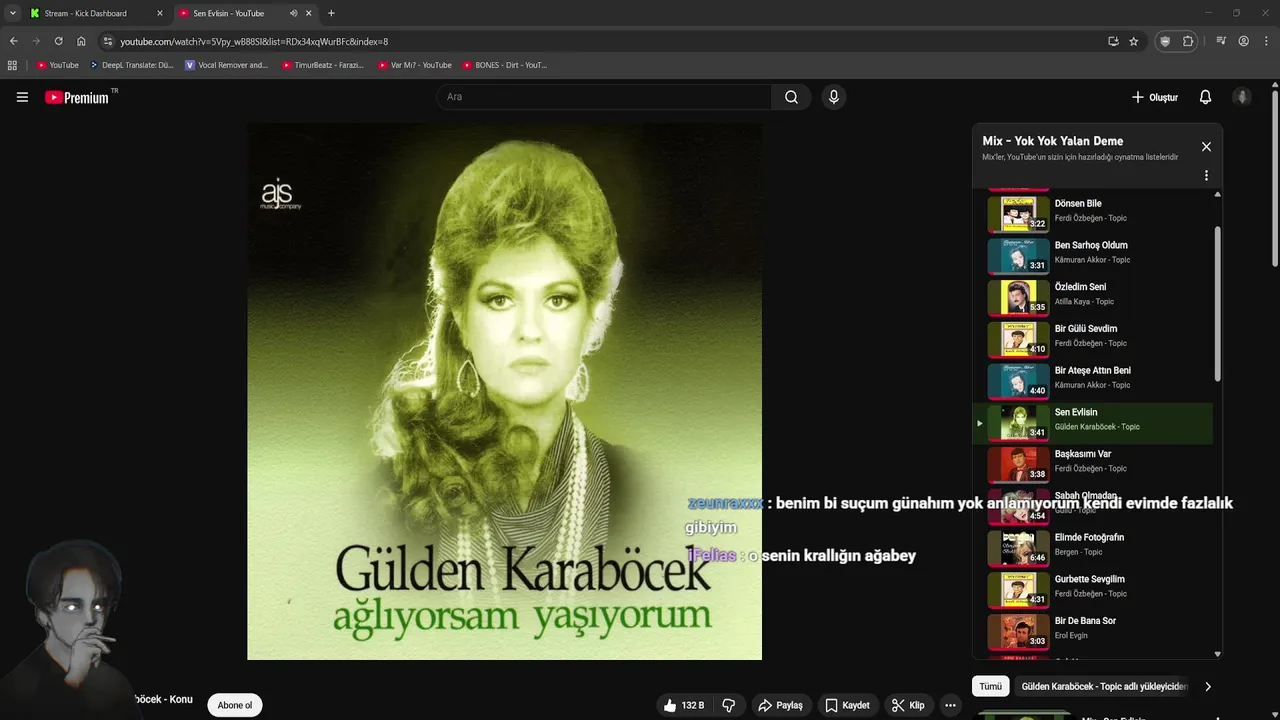The image size is (1280, 720).
Task: Click the address bar URL
Action: tap(254, 42)
